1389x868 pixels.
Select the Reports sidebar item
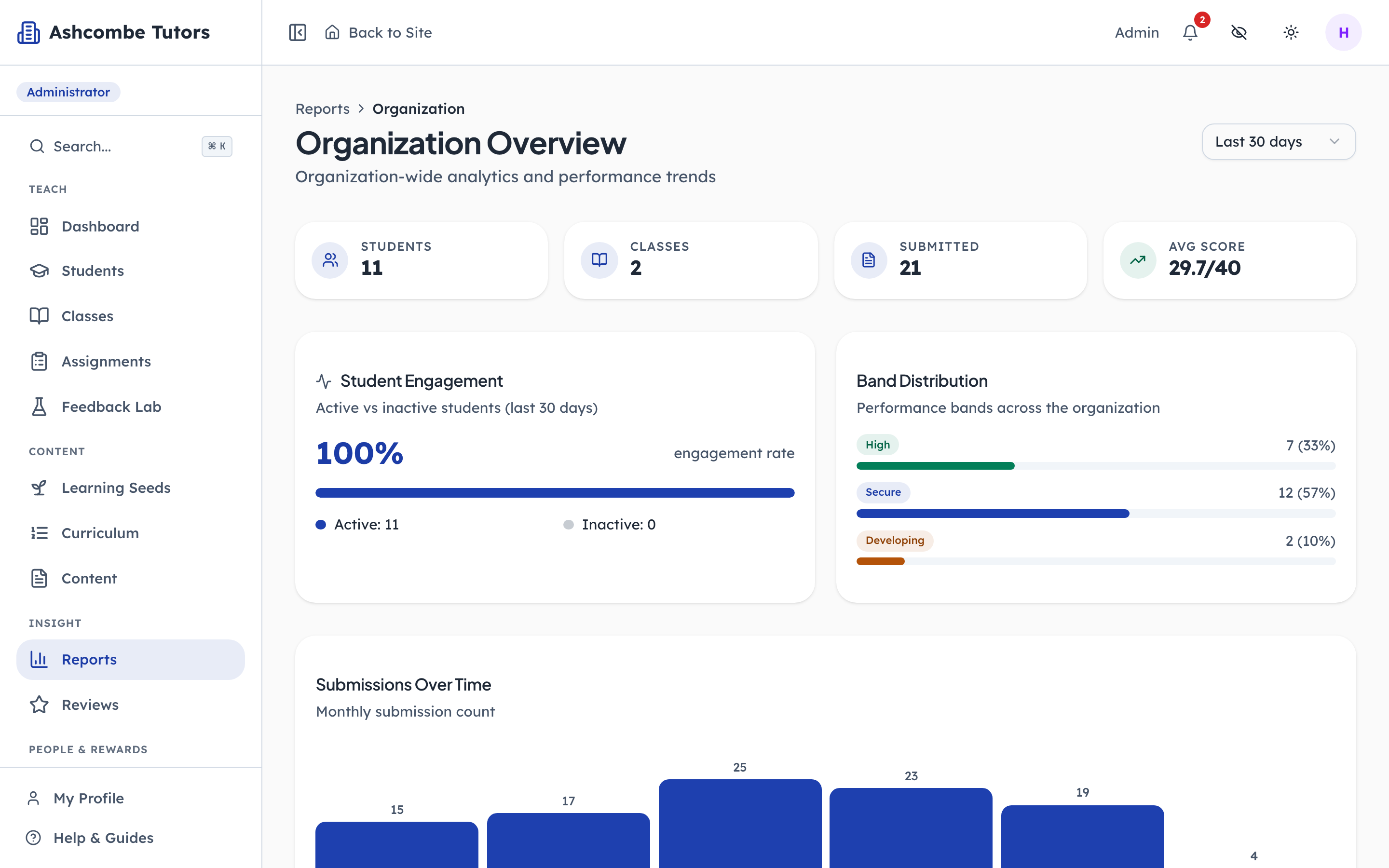[x=131, y=660]
